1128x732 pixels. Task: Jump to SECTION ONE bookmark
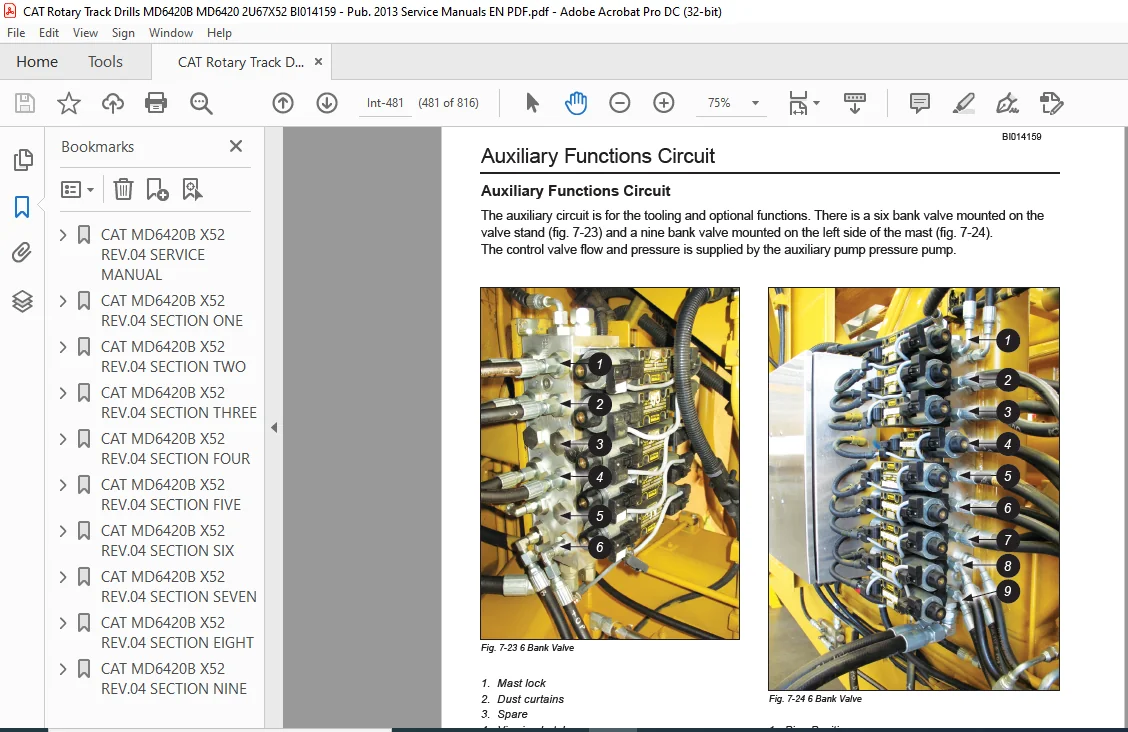[172, 311]
